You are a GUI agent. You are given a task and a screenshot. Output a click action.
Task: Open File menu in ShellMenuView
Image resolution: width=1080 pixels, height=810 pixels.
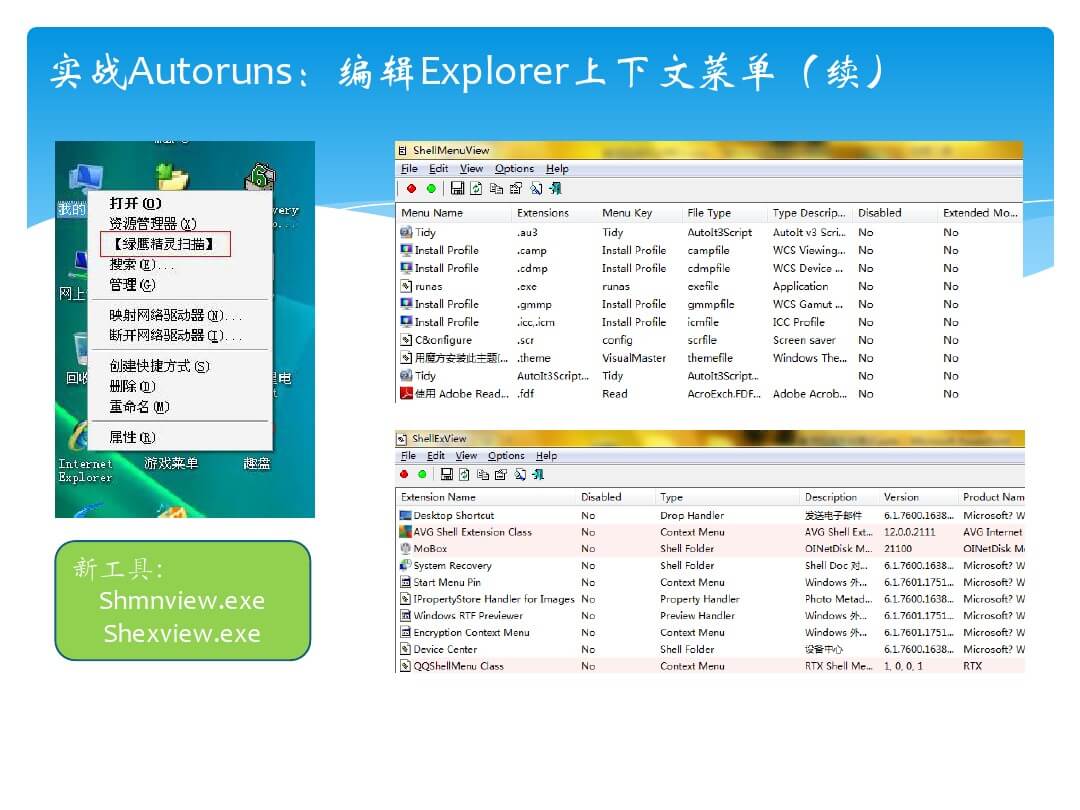point(409,169)
